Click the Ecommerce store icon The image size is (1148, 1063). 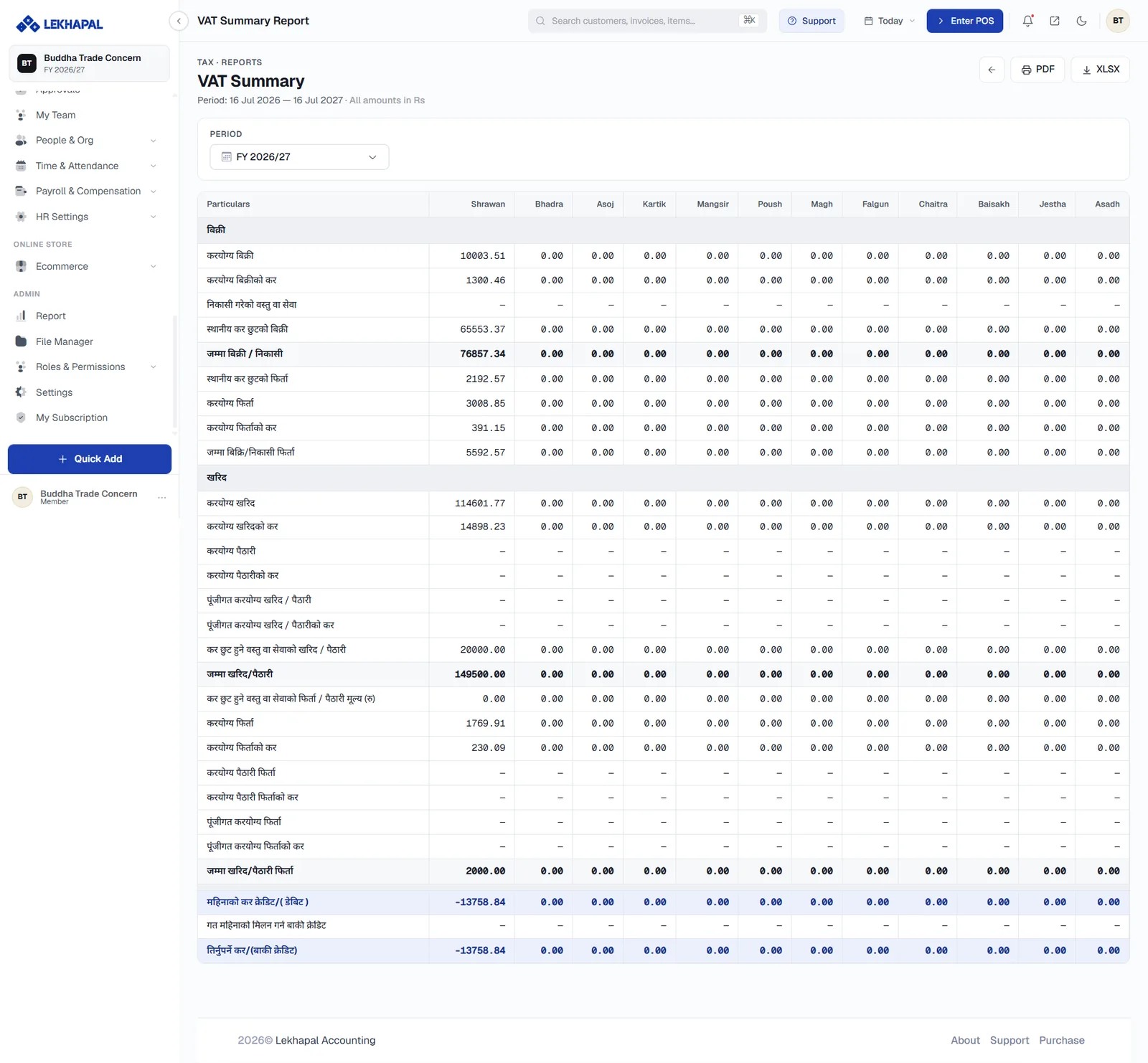click(x=21, y=266)
